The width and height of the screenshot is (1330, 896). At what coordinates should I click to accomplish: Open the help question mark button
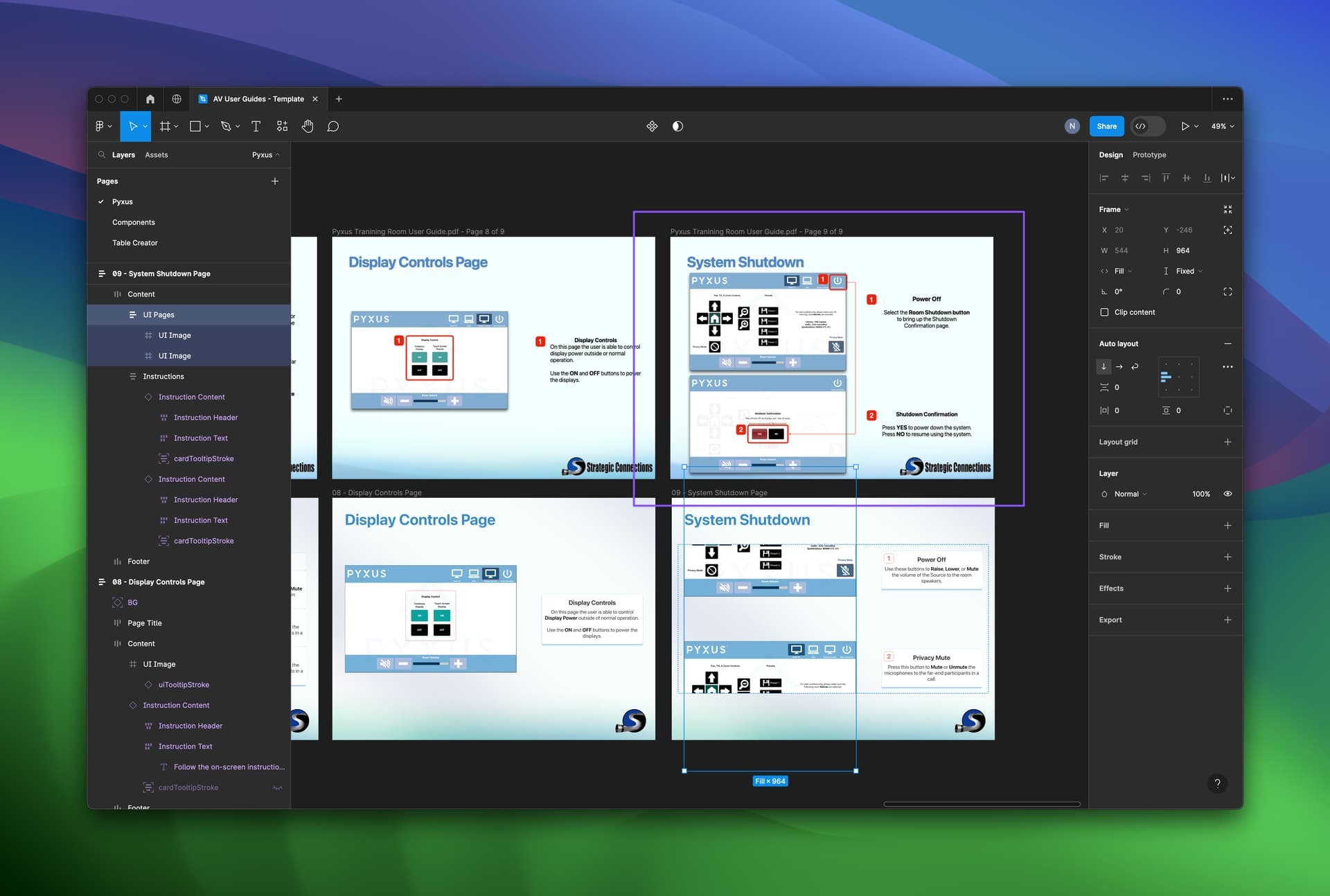click(x=1217, y=783)
